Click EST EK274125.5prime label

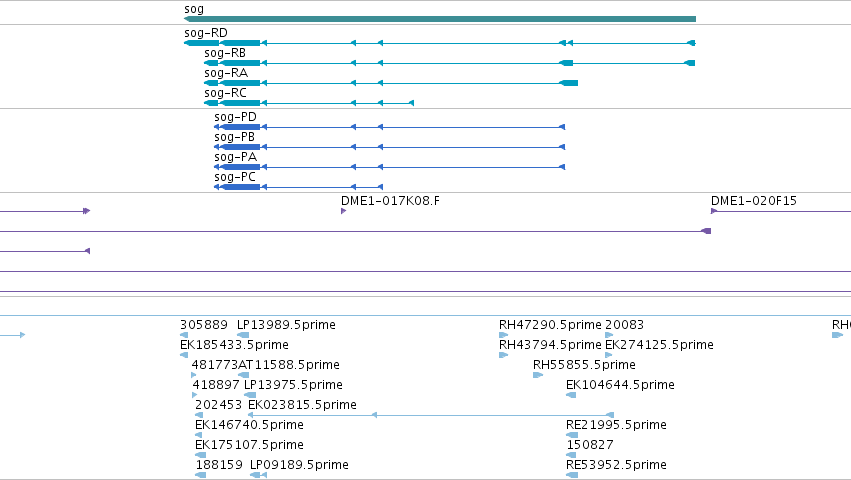click(659, 345)
